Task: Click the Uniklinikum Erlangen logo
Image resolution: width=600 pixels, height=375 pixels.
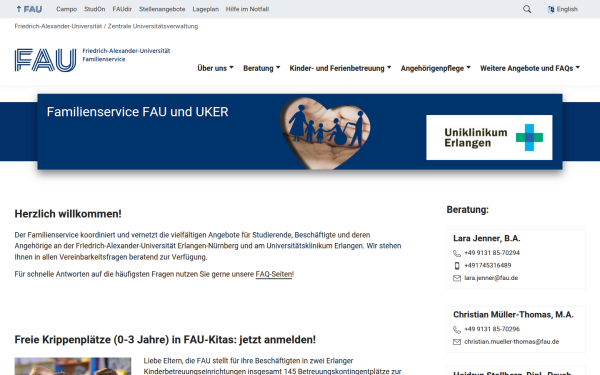Action: click(x=489, y=137)
